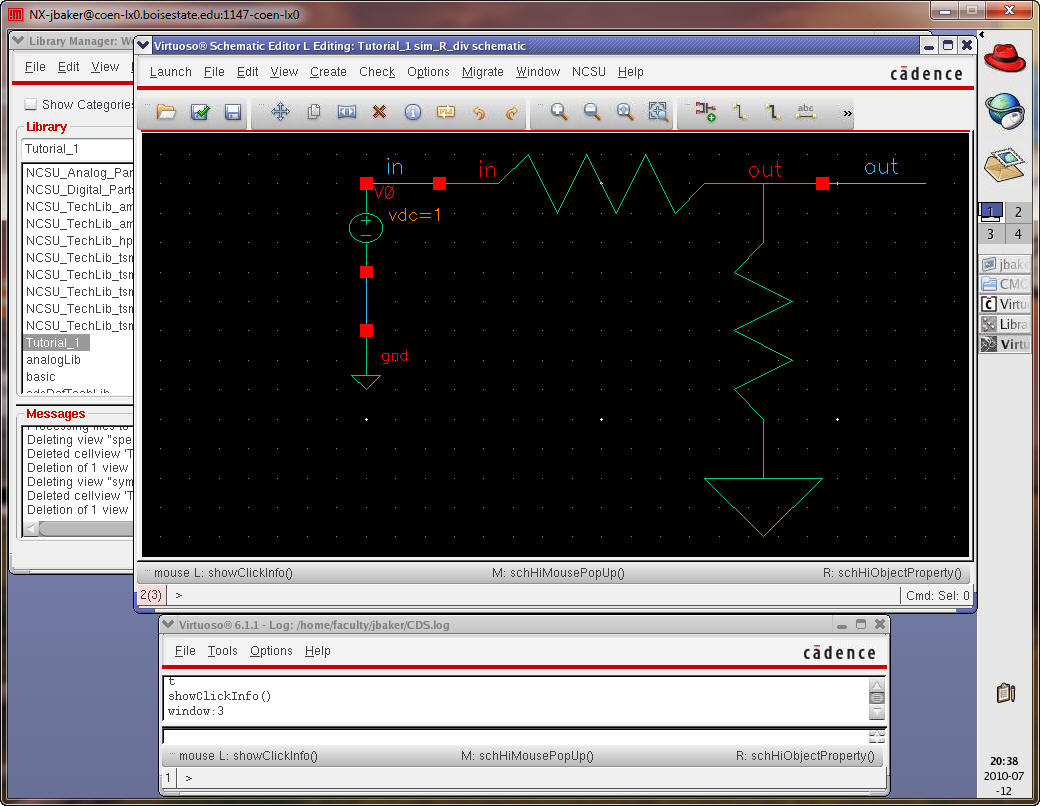
Task: Expand the toolbar overflow chevron
Action: [848, 113]
